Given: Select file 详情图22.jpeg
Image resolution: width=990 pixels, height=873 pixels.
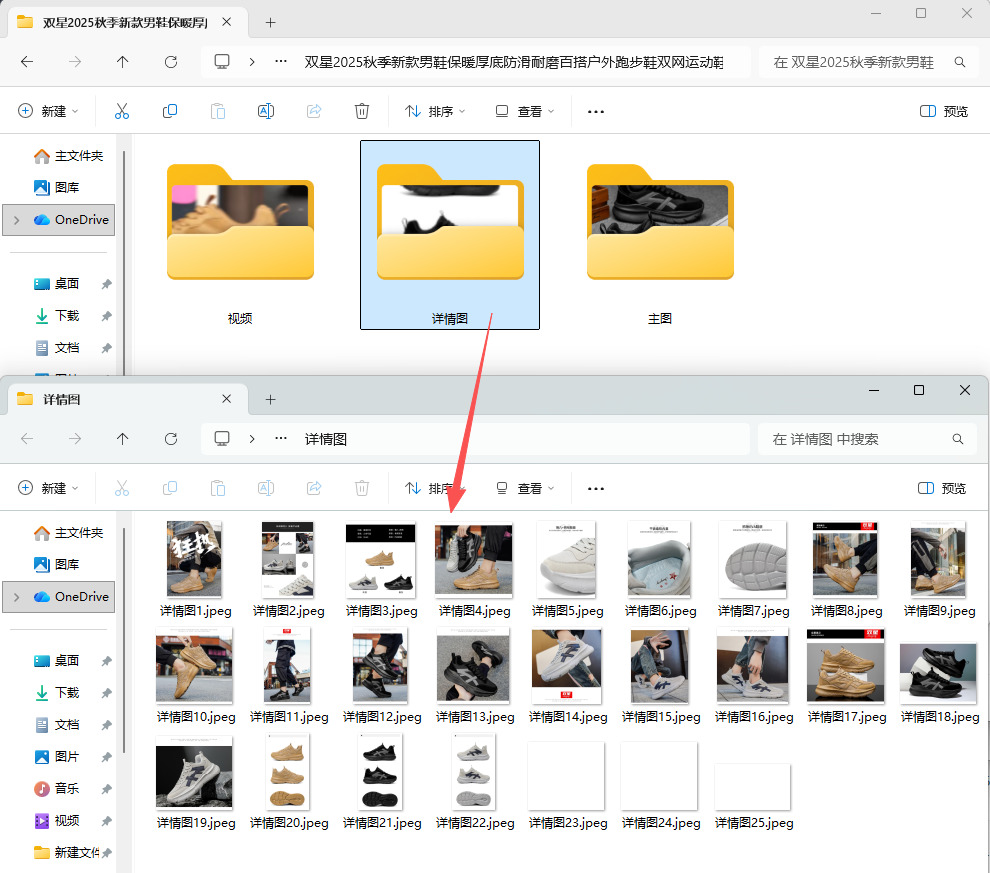Looking at the screenshot, I should [474, 781].
